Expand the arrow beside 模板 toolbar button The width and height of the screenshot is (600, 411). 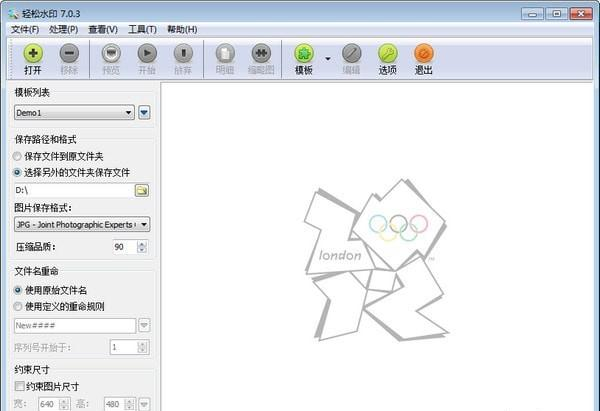[328, 59]
